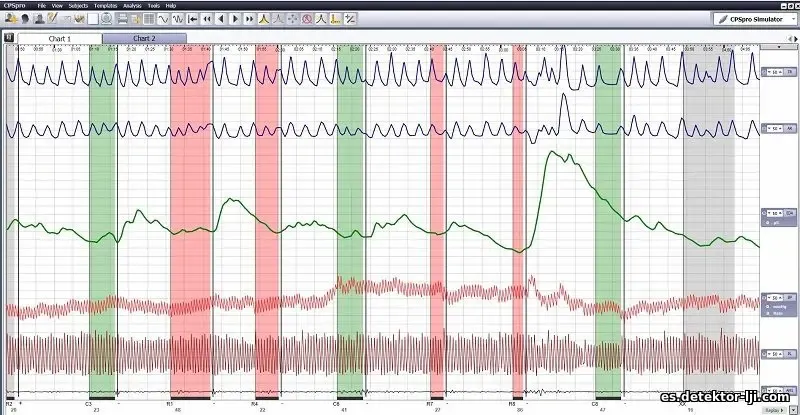Switch to the Chart 1 tab
The height and width of the screenshot is (415, 800).
point(60,39)
